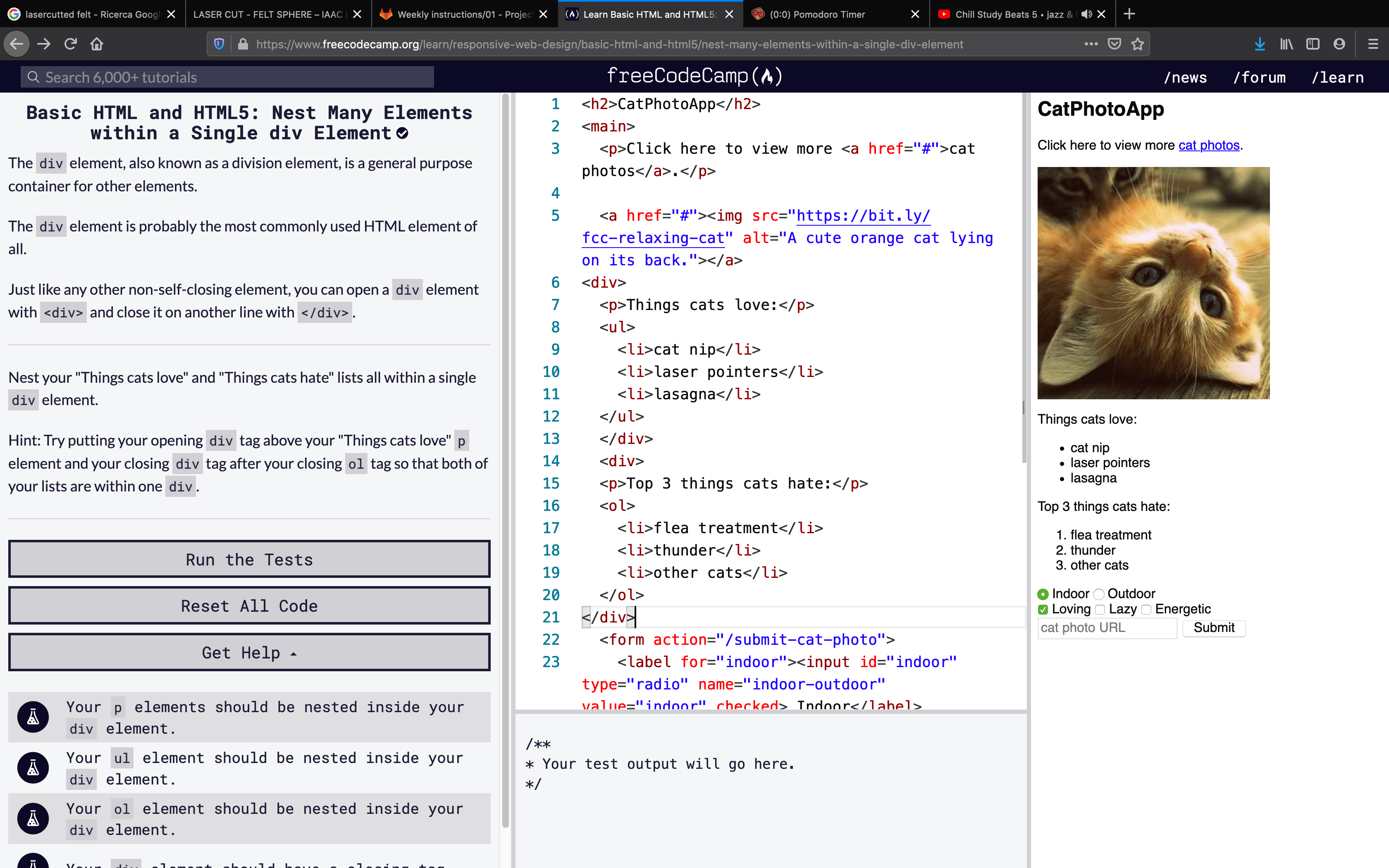This screenshot has height=868, width=1389.
Task: Select the Indoor radio button
Action: click(x=1043, y=594)
